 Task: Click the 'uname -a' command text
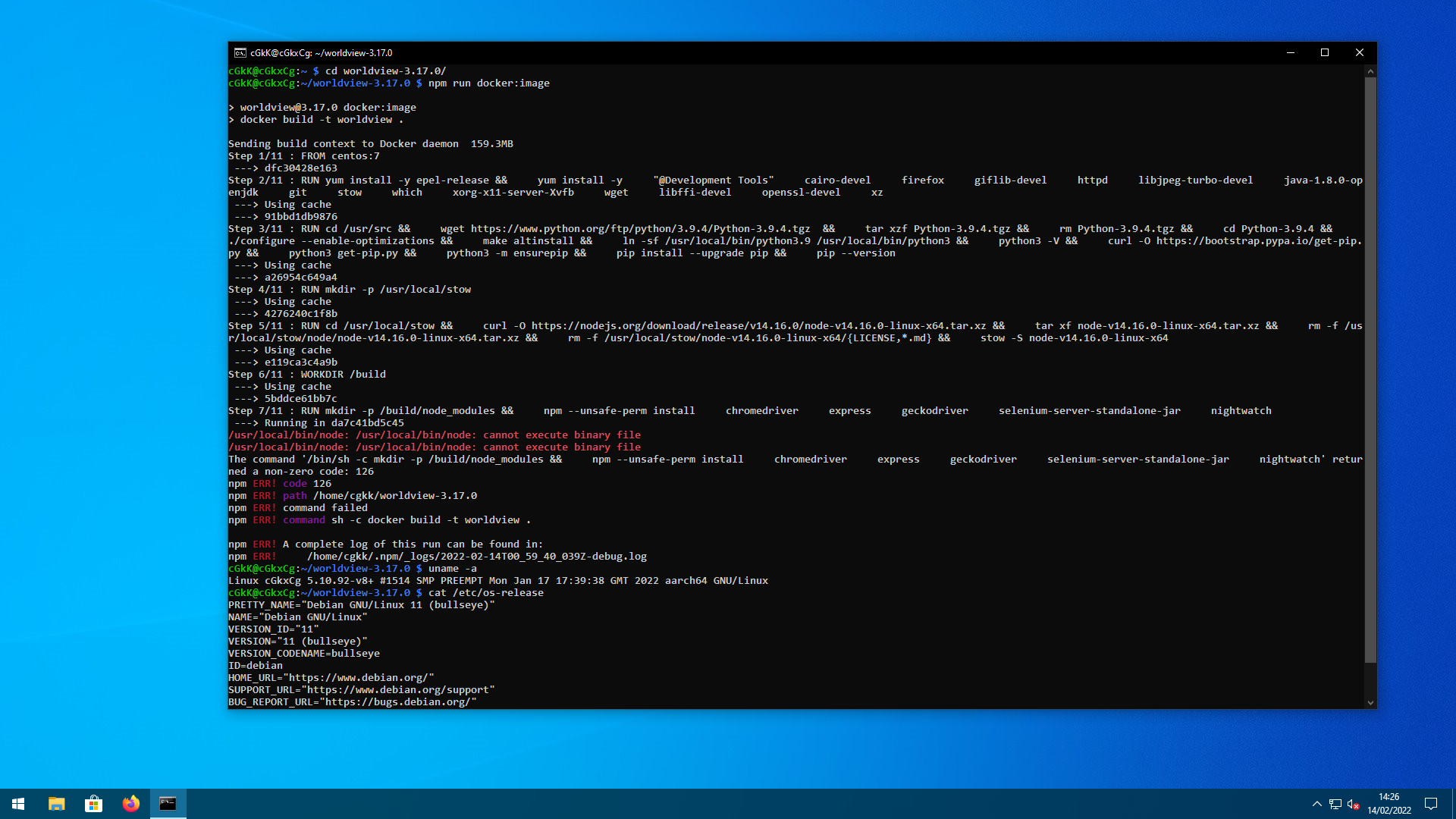click(453, 569)
